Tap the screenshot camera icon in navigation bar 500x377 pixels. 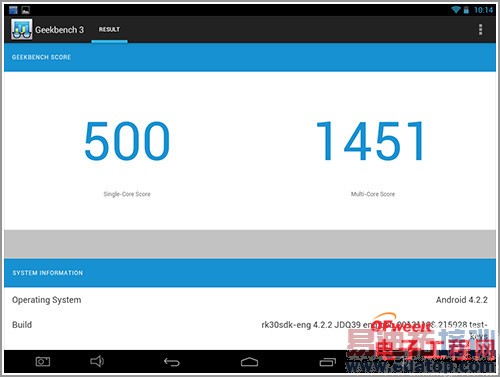[43, 361]
